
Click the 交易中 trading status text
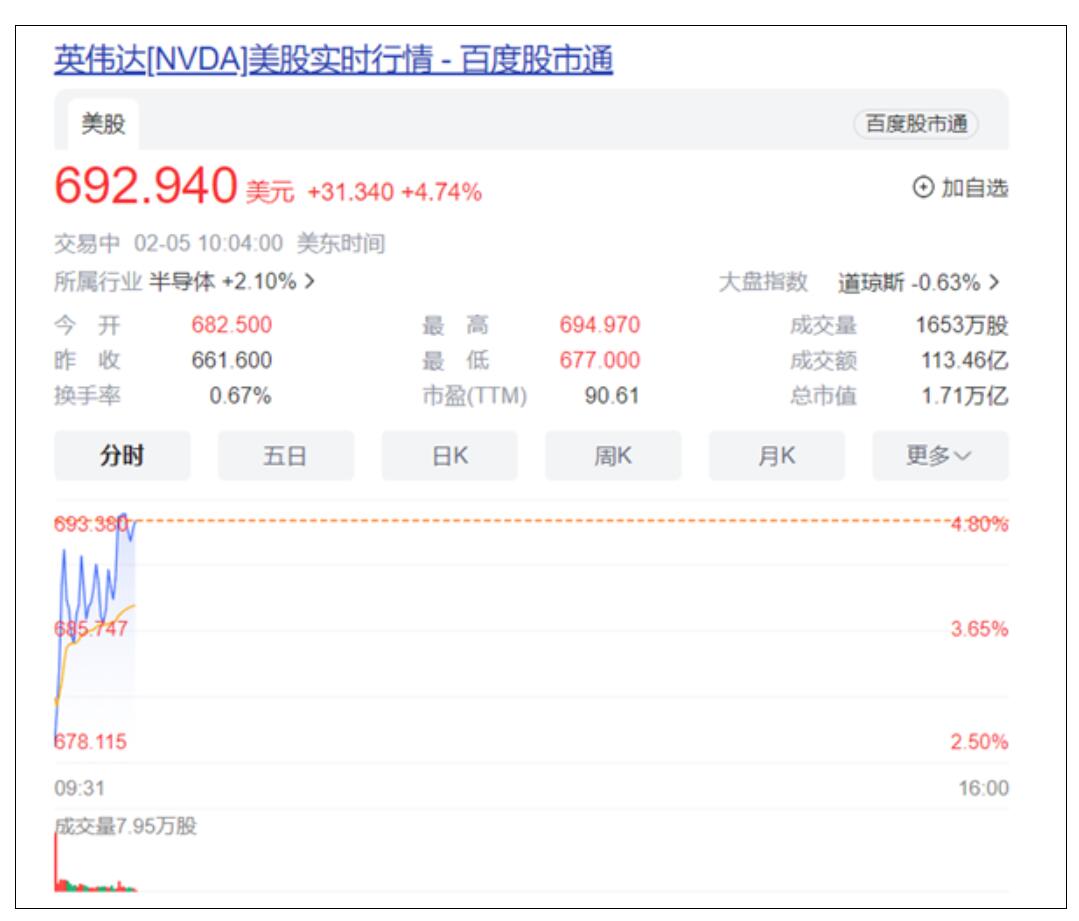point(87,243)
